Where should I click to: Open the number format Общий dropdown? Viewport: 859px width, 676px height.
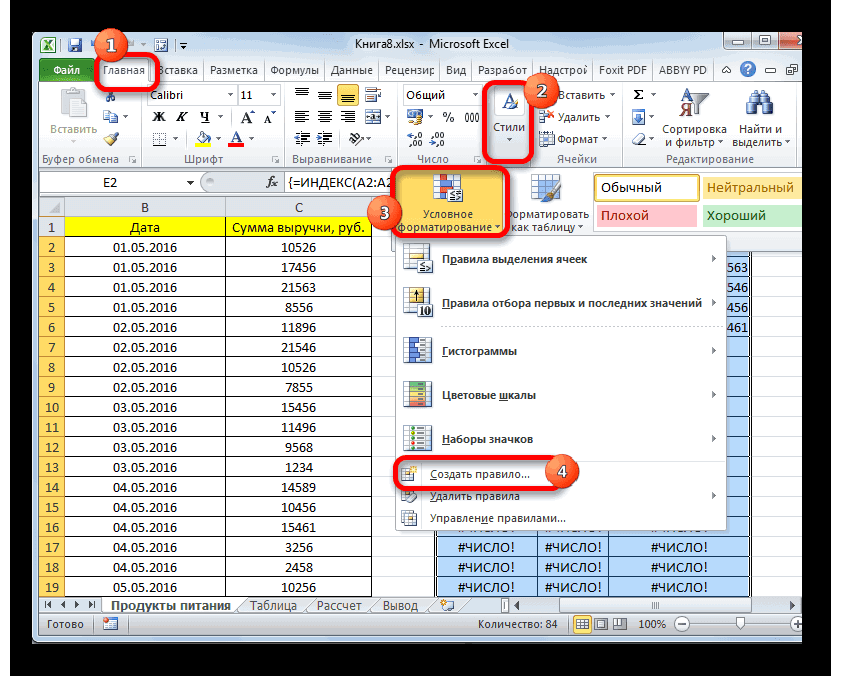click(x=475, y=95)
